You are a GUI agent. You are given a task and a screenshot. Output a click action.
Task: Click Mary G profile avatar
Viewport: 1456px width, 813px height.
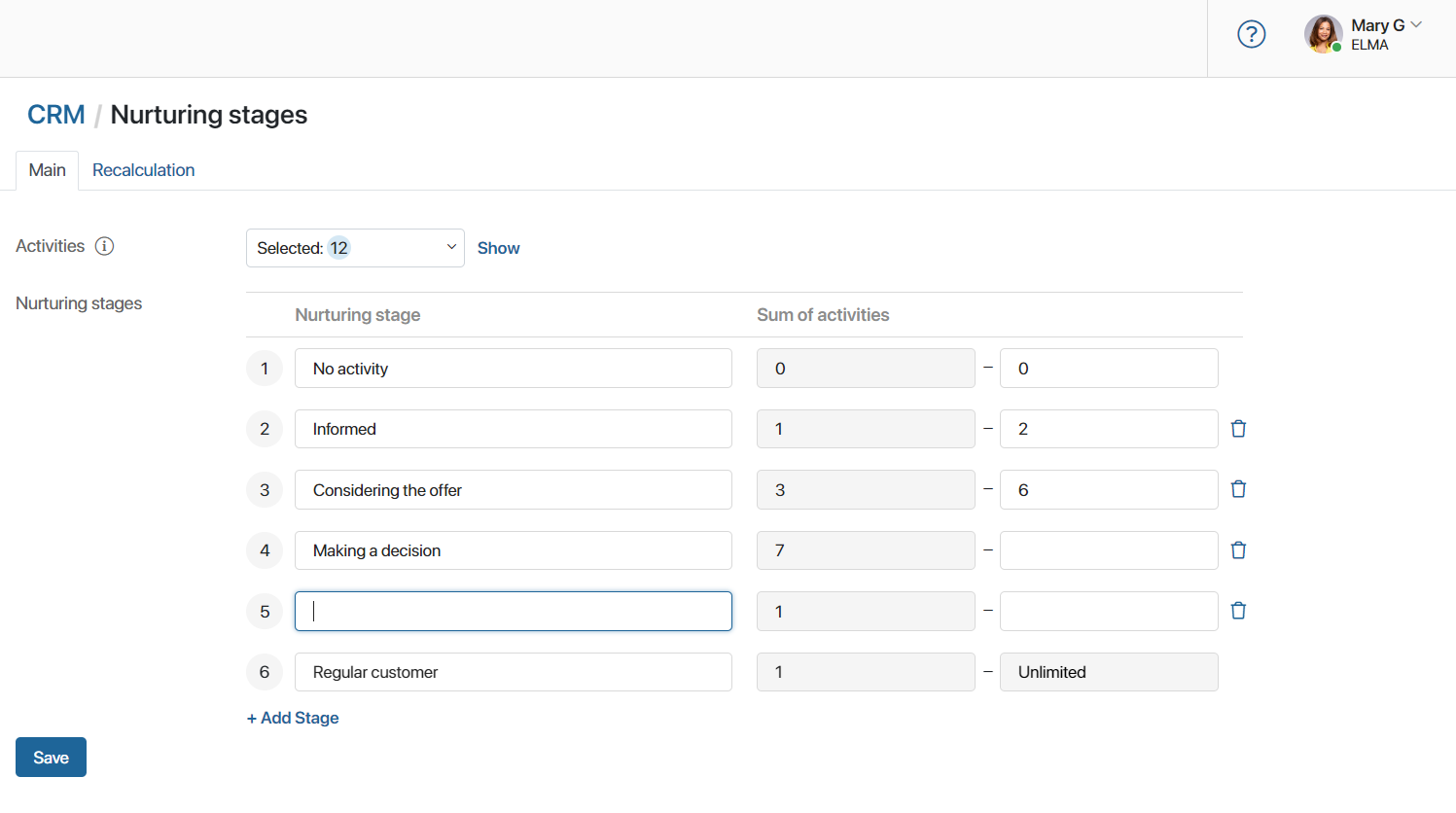coord(1323,34)
